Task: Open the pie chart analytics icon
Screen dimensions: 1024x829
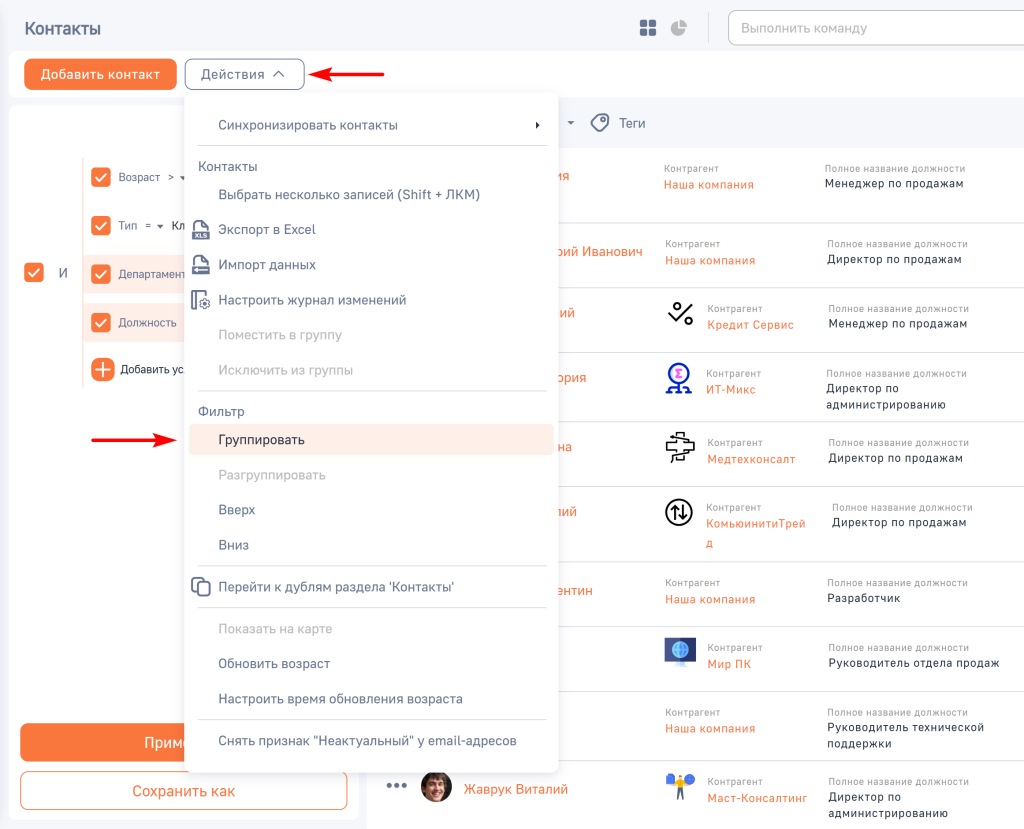Action: [679, 28]
